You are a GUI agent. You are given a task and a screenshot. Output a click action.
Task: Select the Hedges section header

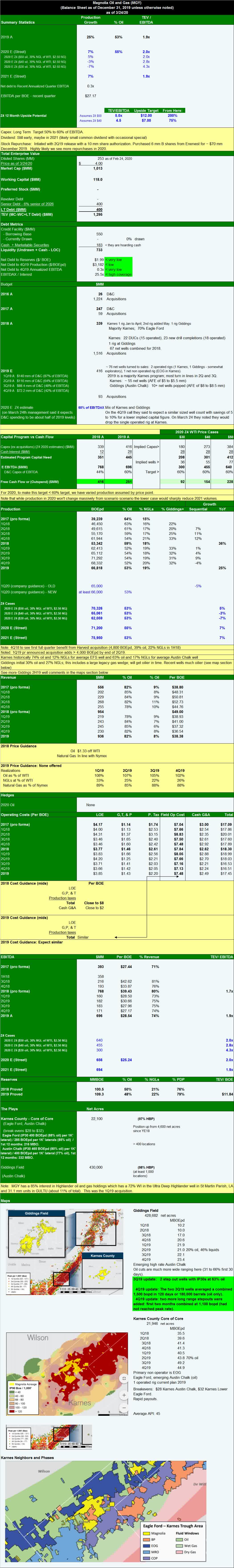coord(8,795)
